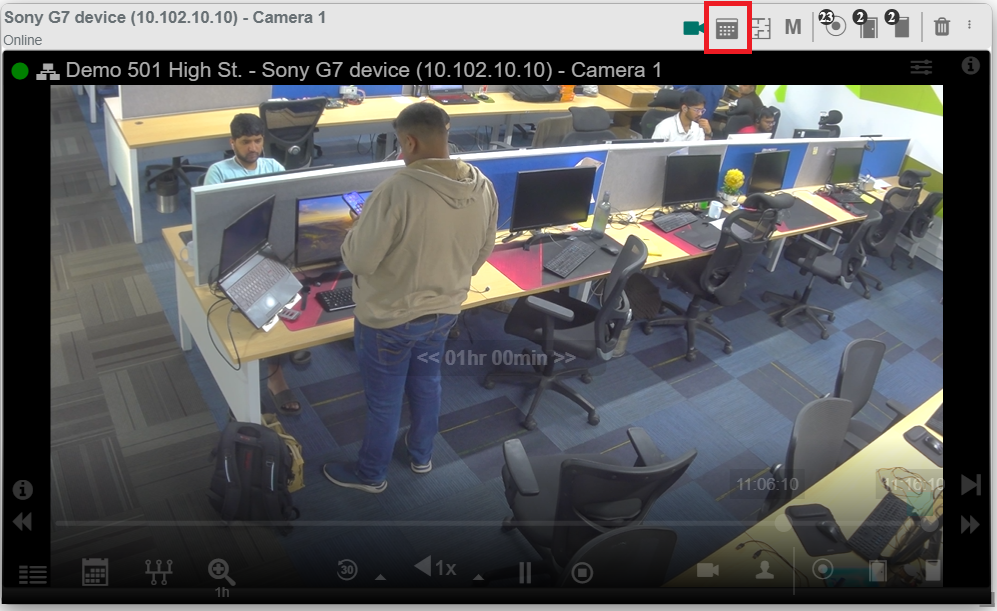Open the highlighted calendar search icon

727,27
